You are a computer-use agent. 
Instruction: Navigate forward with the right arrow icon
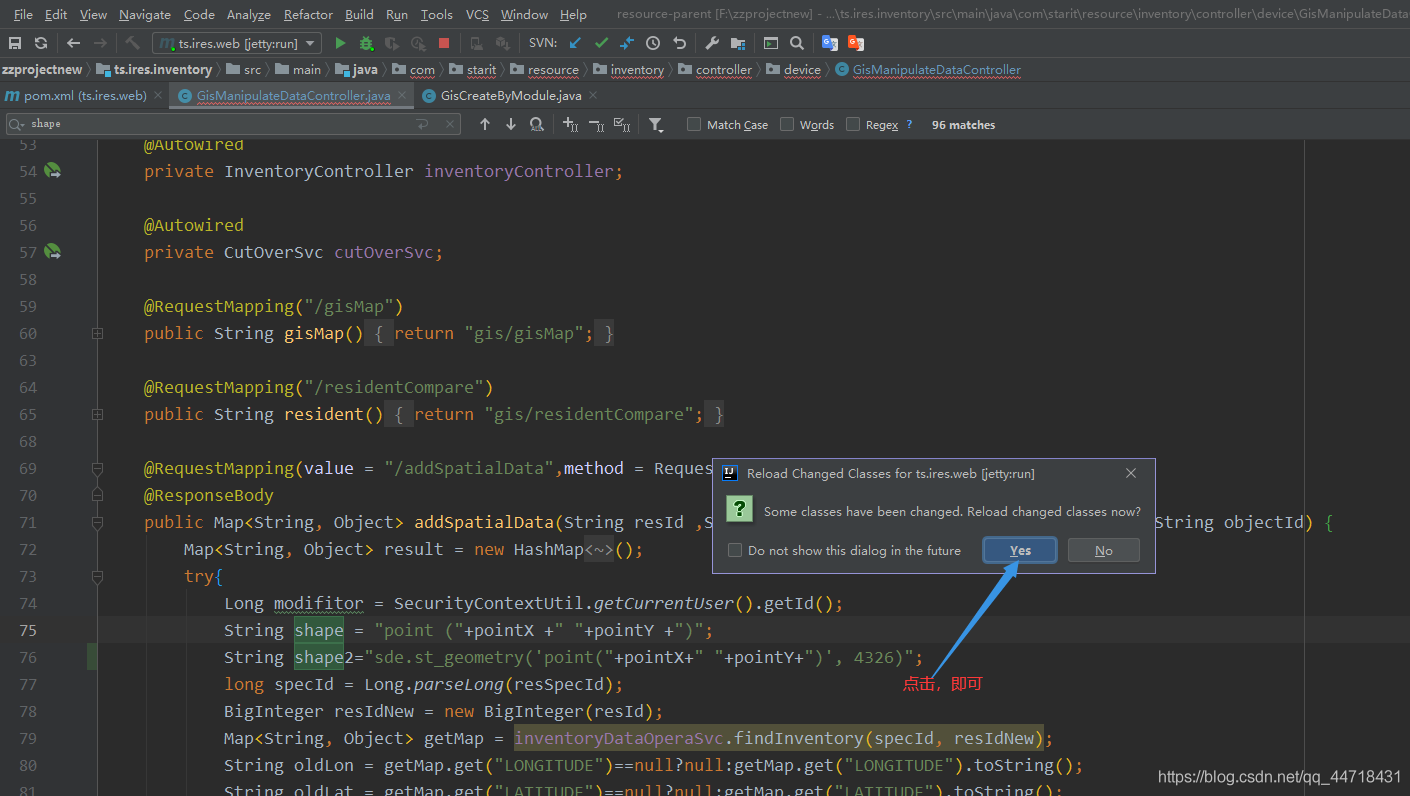[100, 43]
